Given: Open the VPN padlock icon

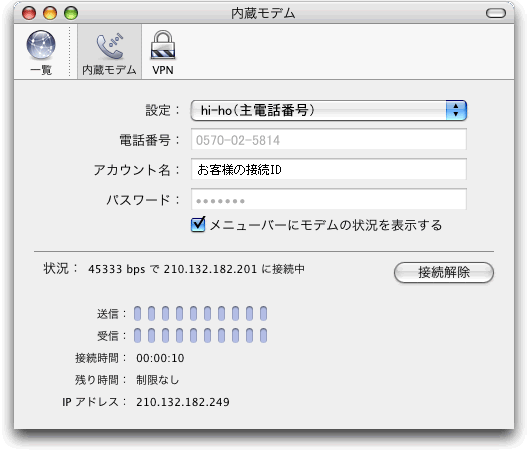Looking at the screenshot, I should 163,45.
